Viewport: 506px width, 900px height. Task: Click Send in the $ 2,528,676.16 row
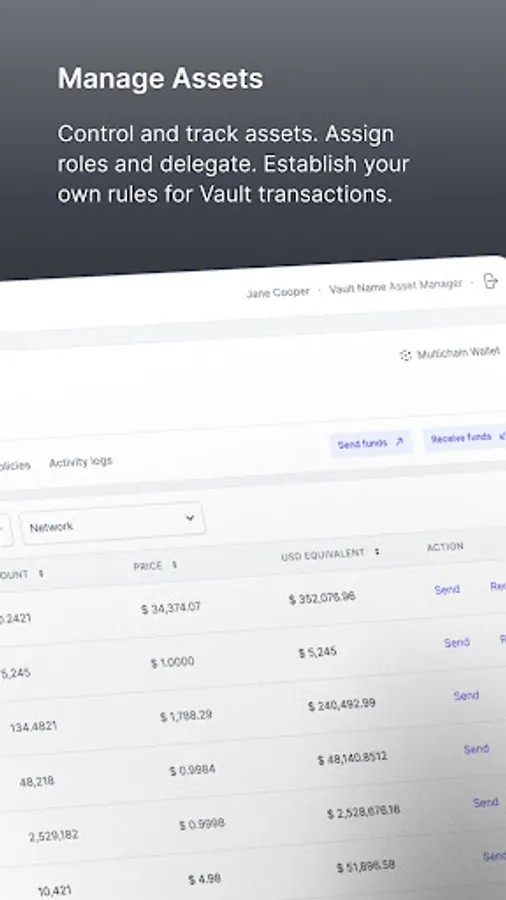(x=486, y=802)
